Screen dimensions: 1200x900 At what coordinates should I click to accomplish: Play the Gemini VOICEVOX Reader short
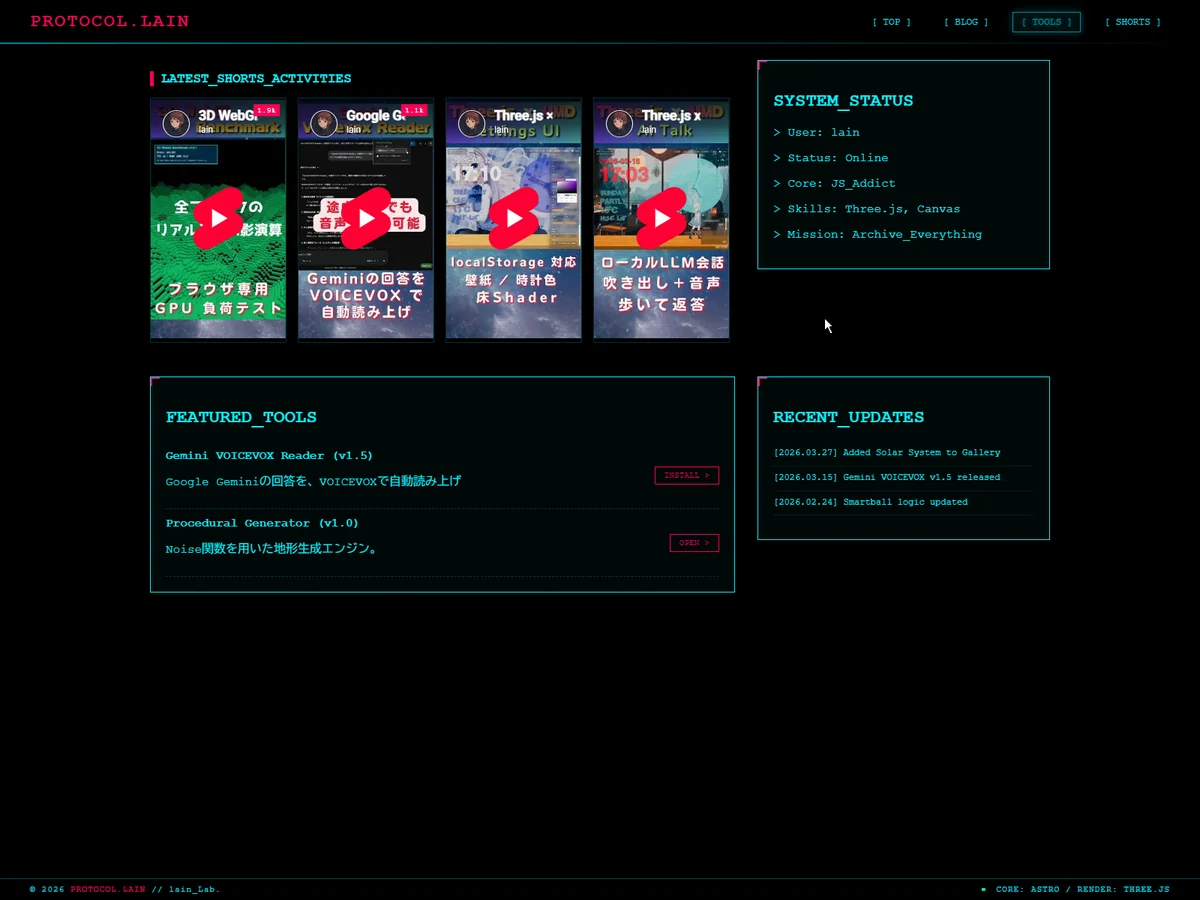point(366,218)
